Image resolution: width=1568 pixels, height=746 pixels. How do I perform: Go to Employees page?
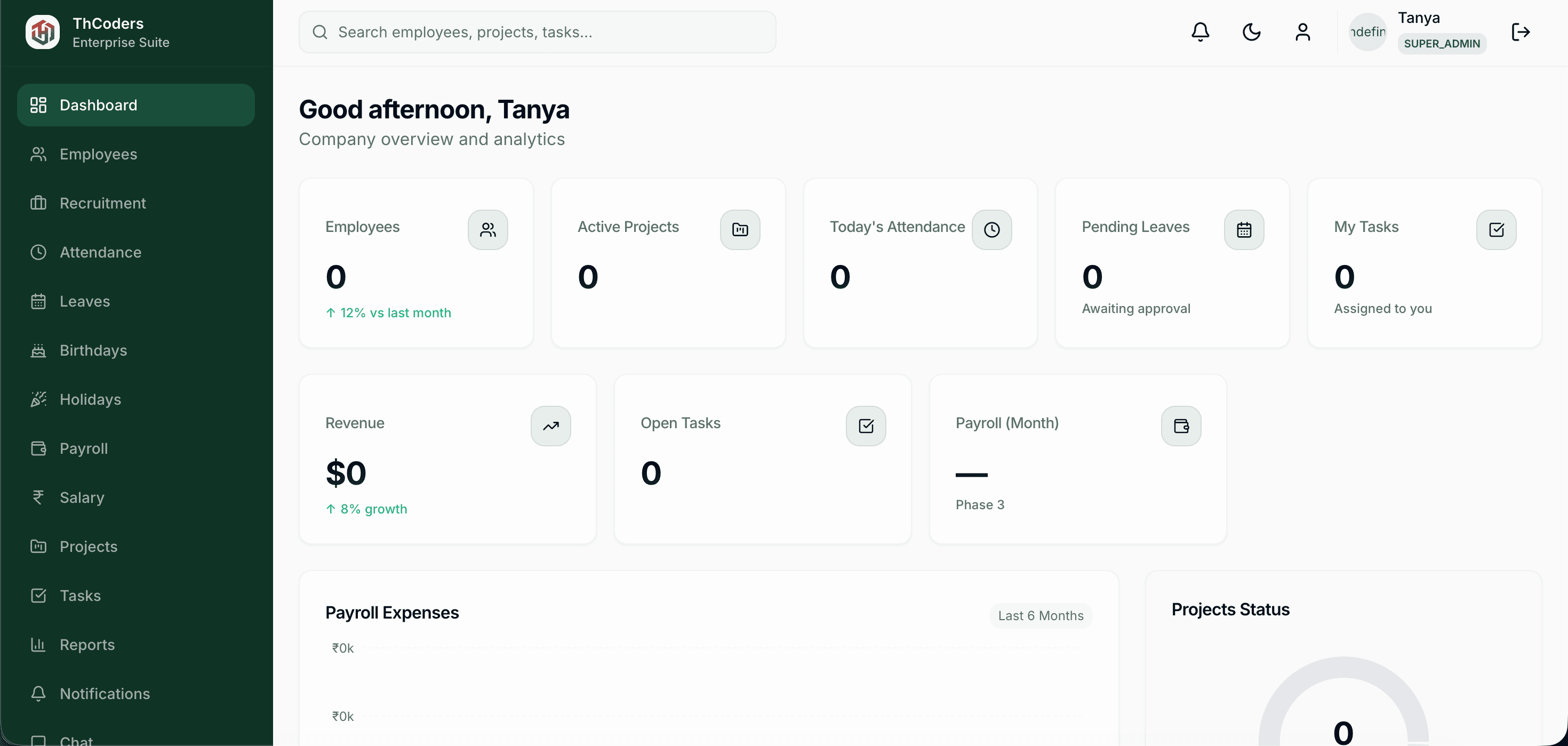point(136,154)
